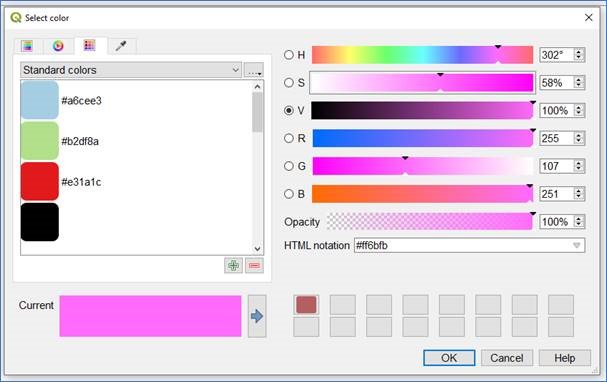Select the H hue radio button

pyautogui.click(x=289, y=55)
